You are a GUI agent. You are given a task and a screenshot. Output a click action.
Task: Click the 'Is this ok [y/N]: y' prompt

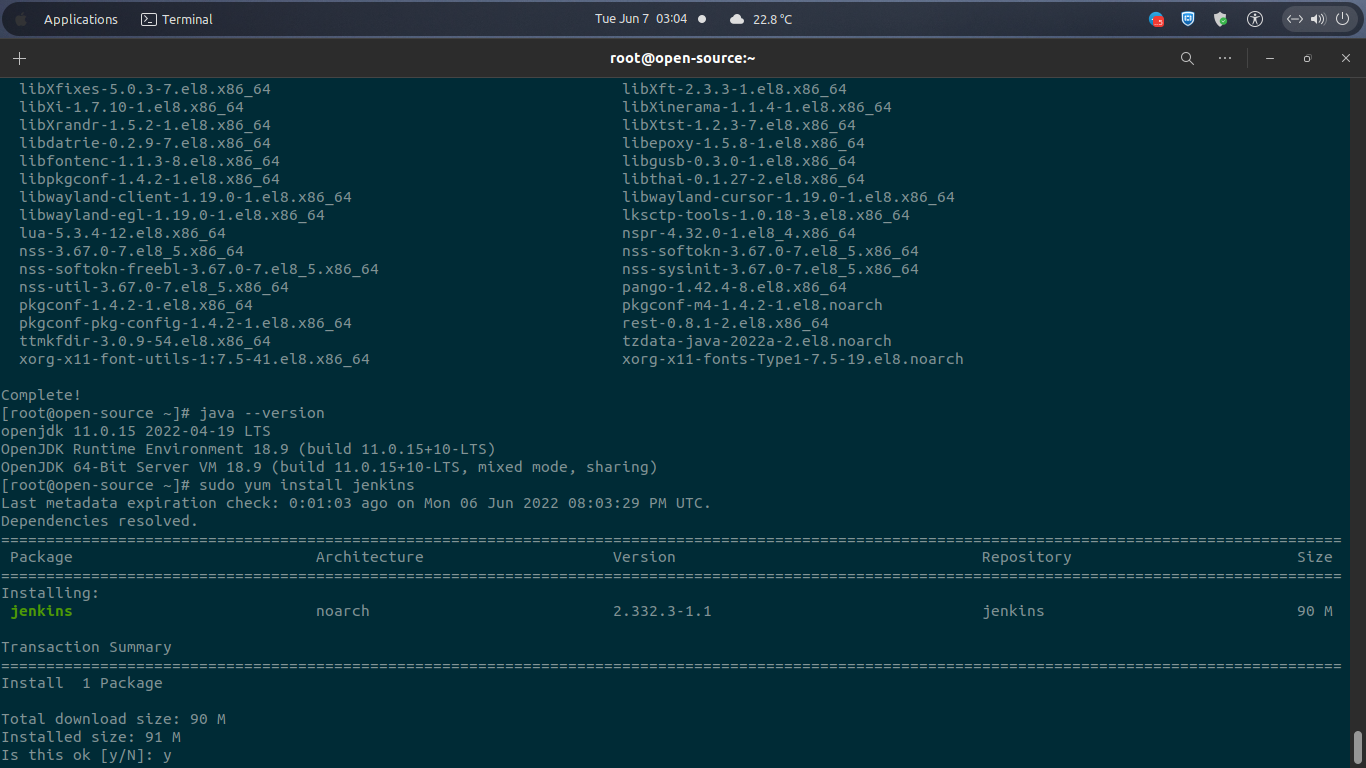(86, 755)
